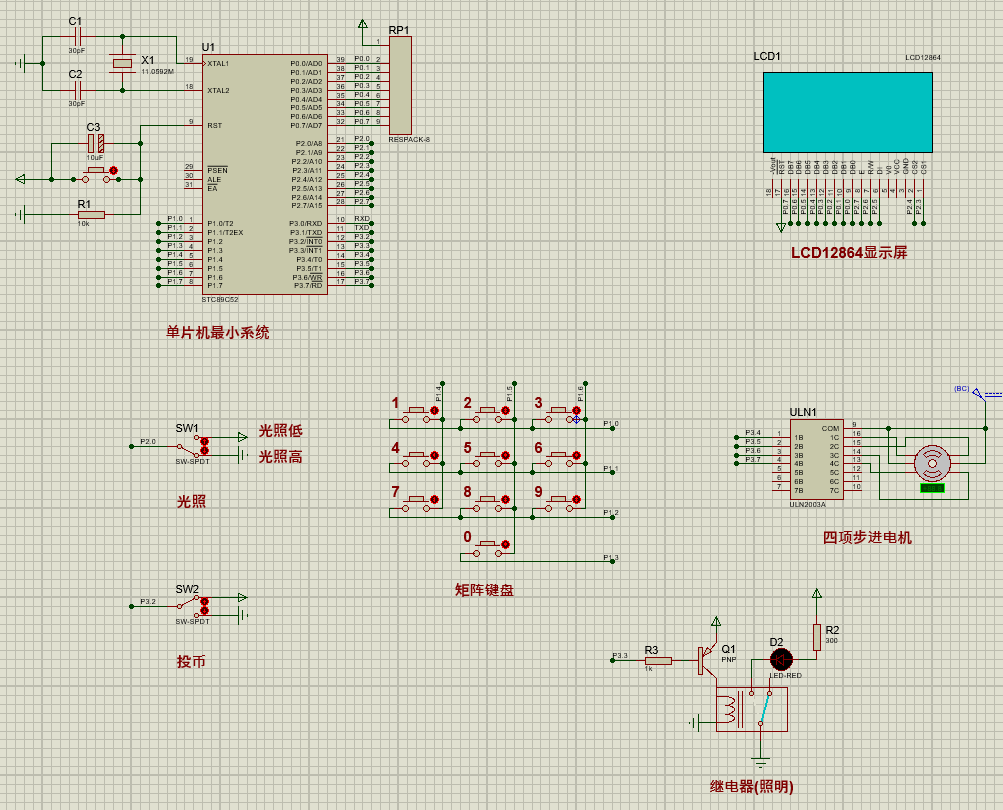Select the electrolytic capacitor C3
1003x810 pixels.
click(96, 144)
